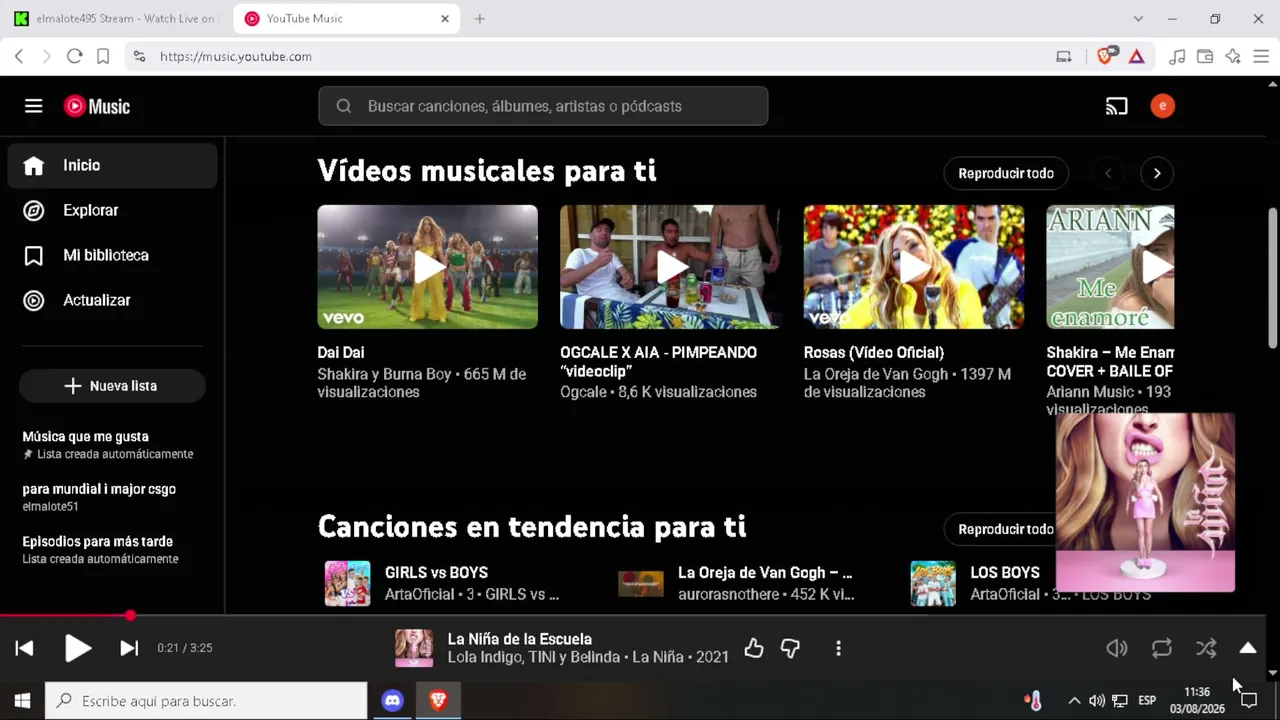
Task: Cast YouTube Music to a device
Action: (1116, 106)
